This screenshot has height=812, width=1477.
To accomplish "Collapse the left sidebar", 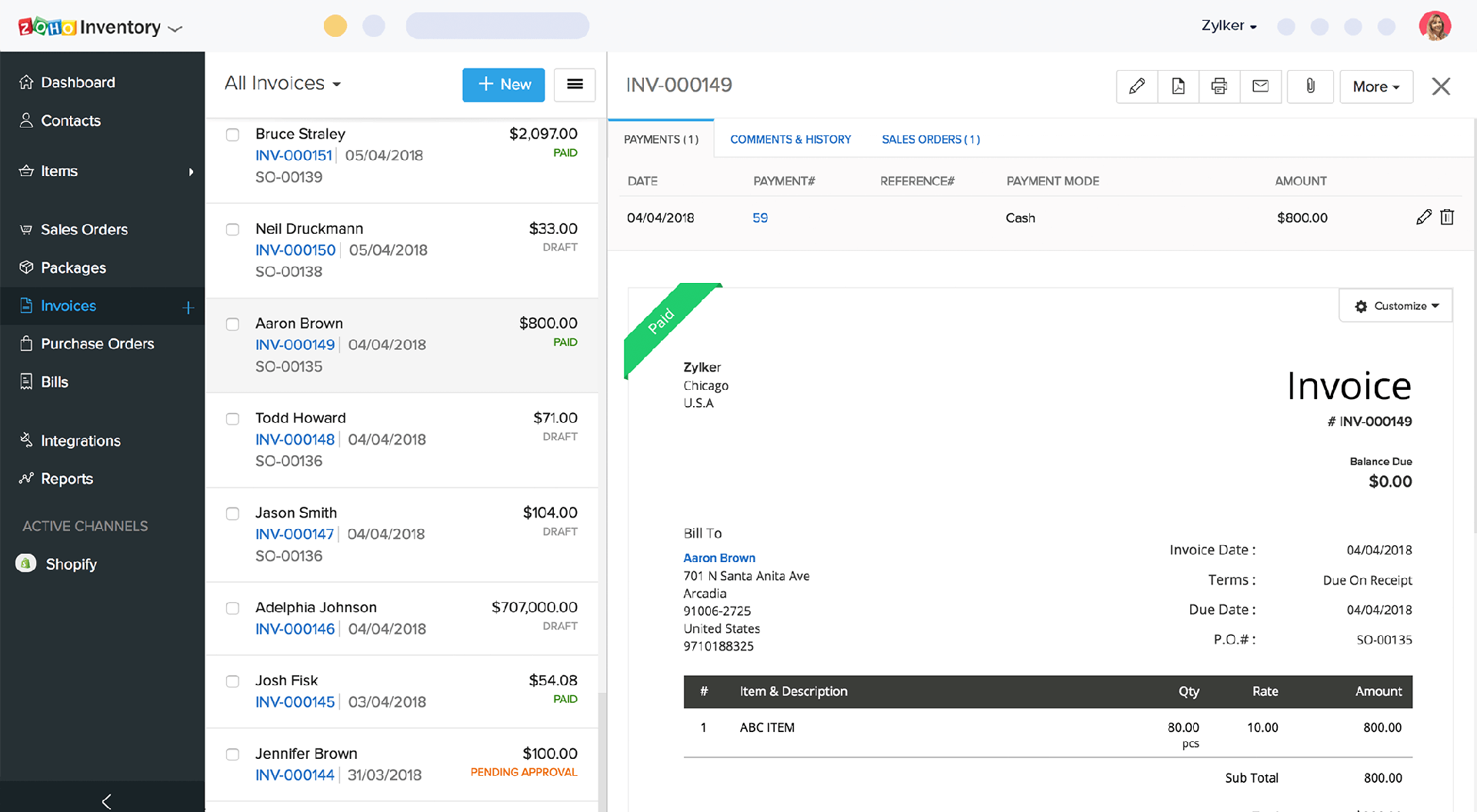I will click(x=107, y=801).
